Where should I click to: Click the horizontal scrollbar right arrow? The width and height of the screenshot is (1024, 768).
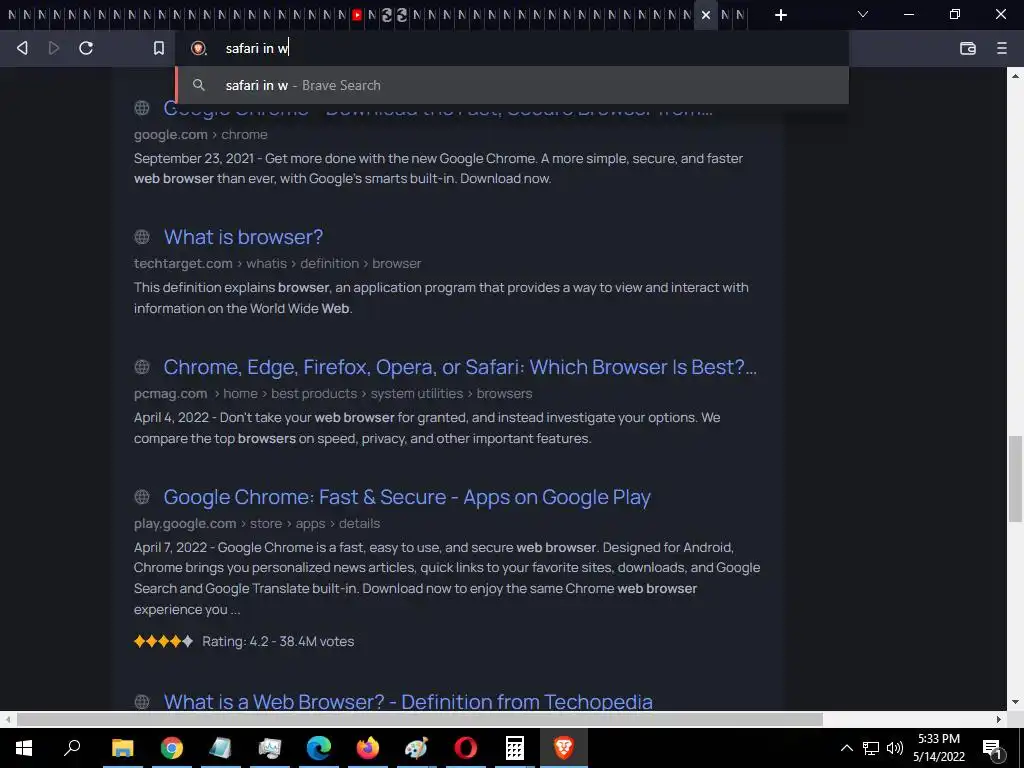tap(999, 719)
